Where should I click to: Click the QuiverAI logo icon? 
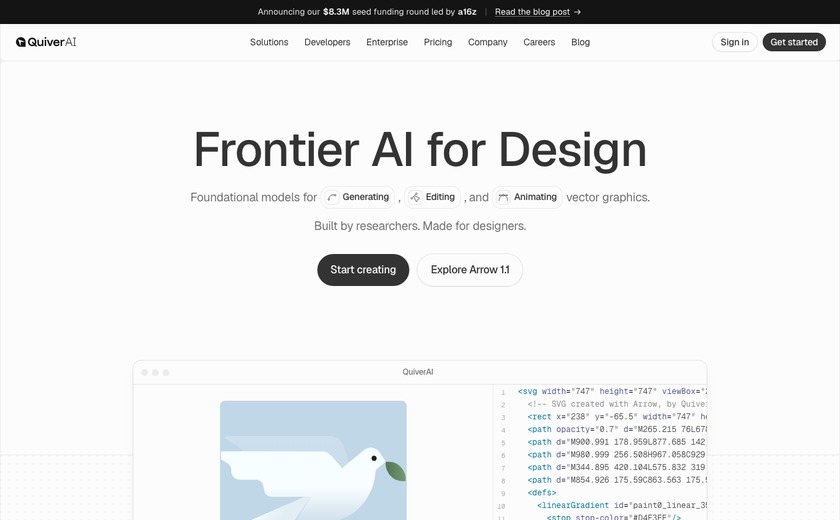[21, 42]
